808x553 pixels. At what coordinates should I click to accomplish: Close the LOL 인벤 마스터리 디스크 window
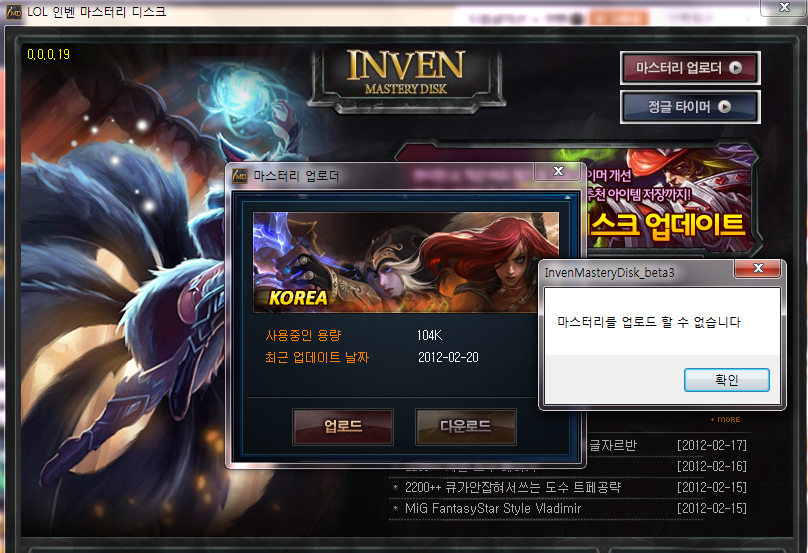click(x=783, y=9)
